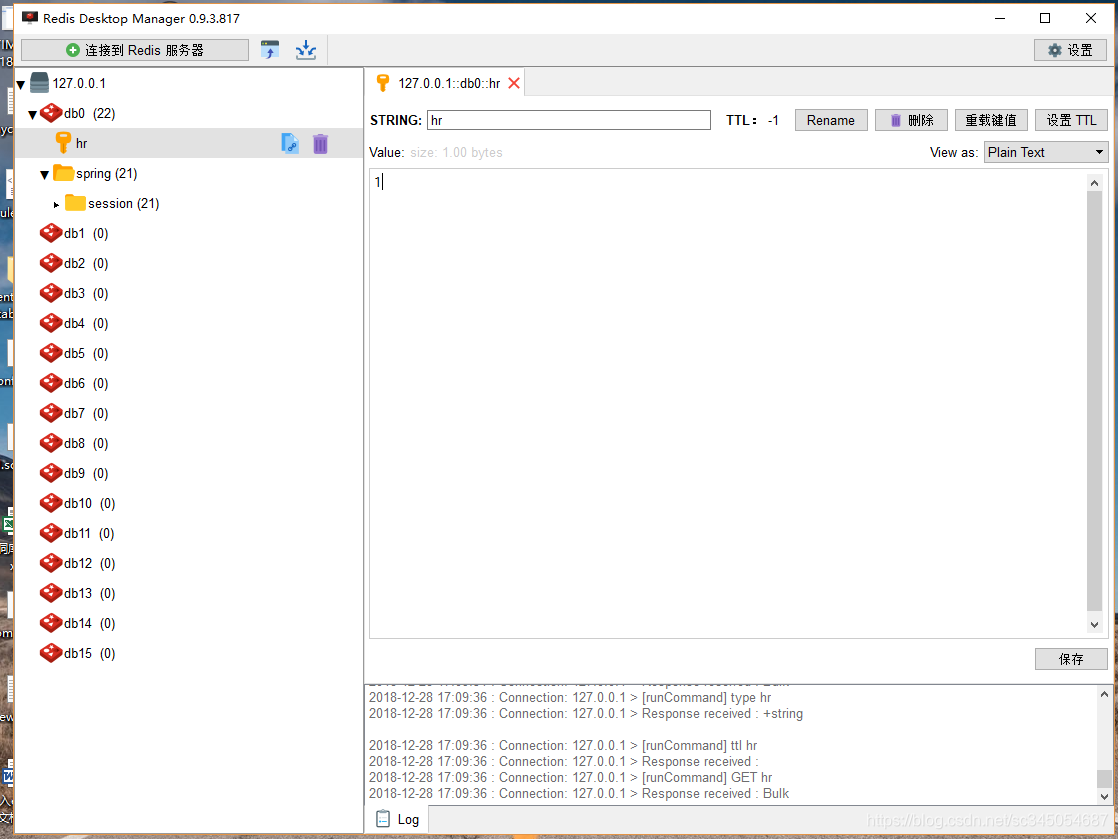Click the 'size: 1.00 bytes' label
The width and height of the screenshot is (1118, 839).
click(456, 153)
